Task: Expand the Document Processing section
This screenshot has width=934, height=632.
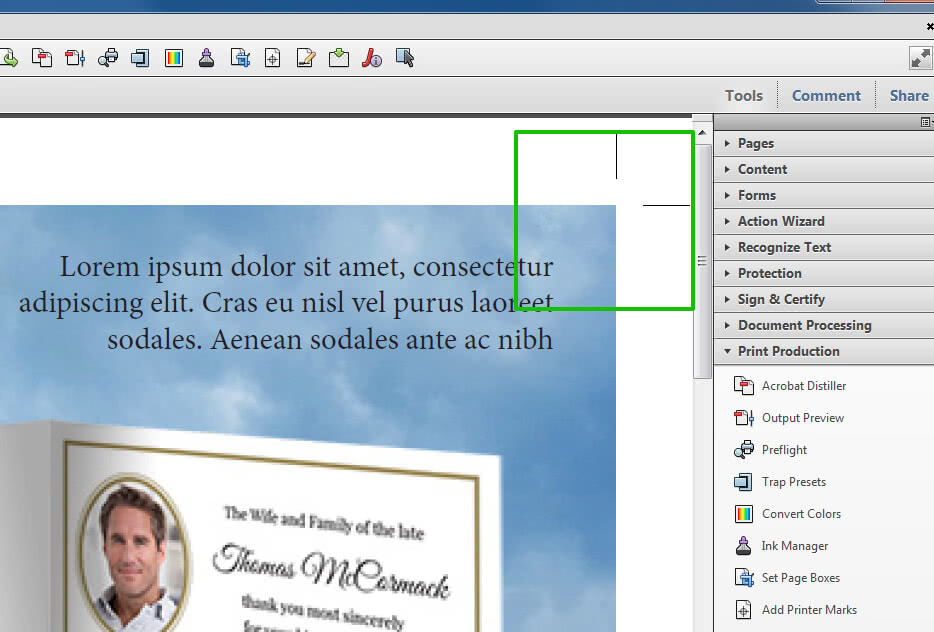Action: [x=824, y=325]
